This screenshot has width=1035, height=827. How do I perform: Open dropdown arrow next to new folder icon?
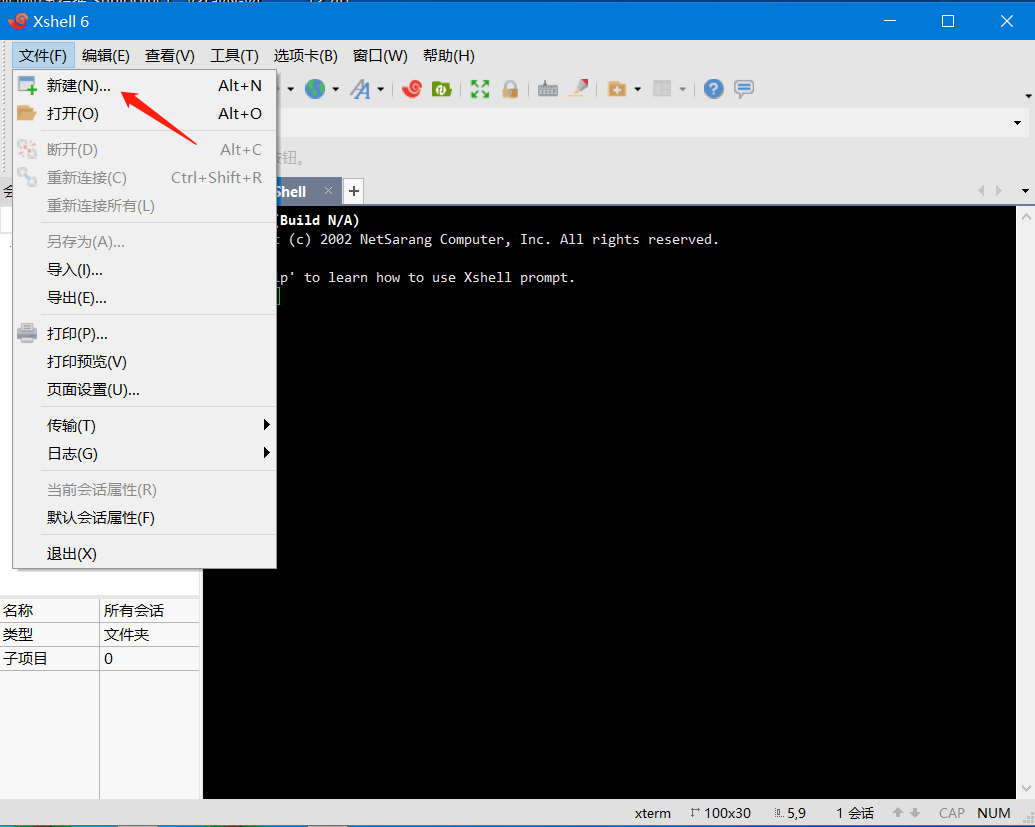(638, 89)
